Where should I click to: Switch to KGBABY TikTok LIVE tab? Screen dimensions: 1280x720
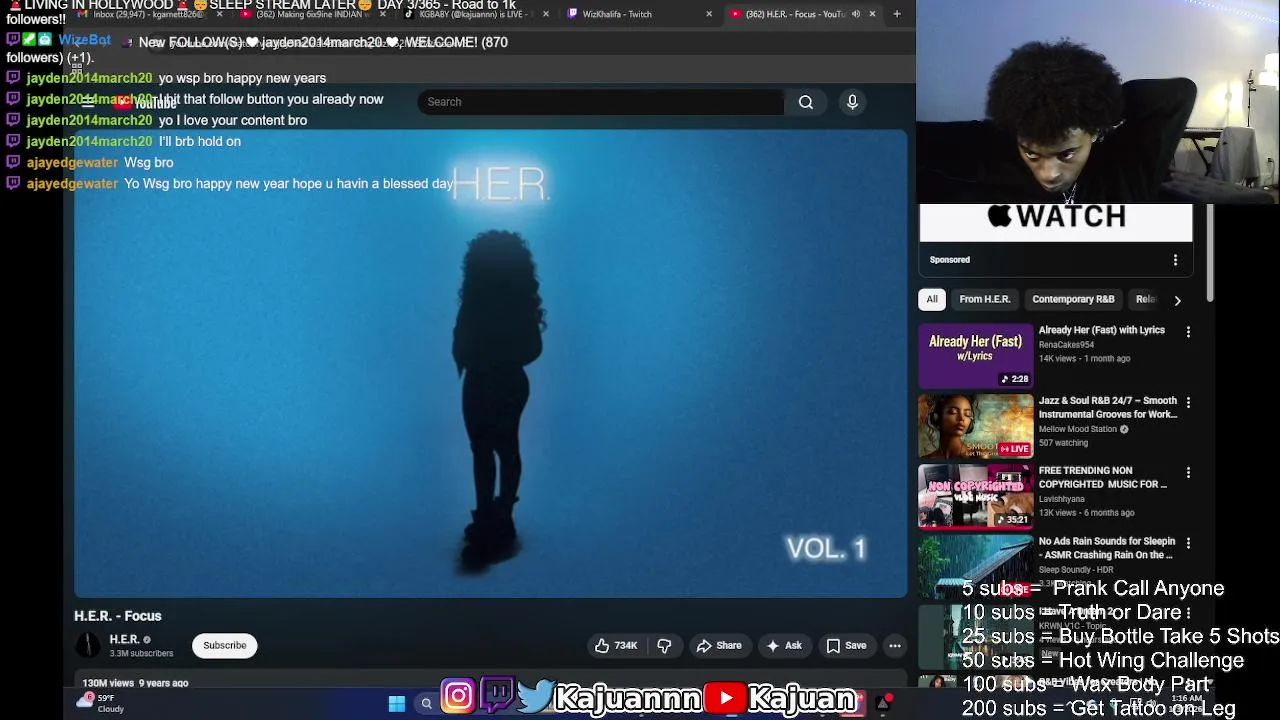coord(478,14)
